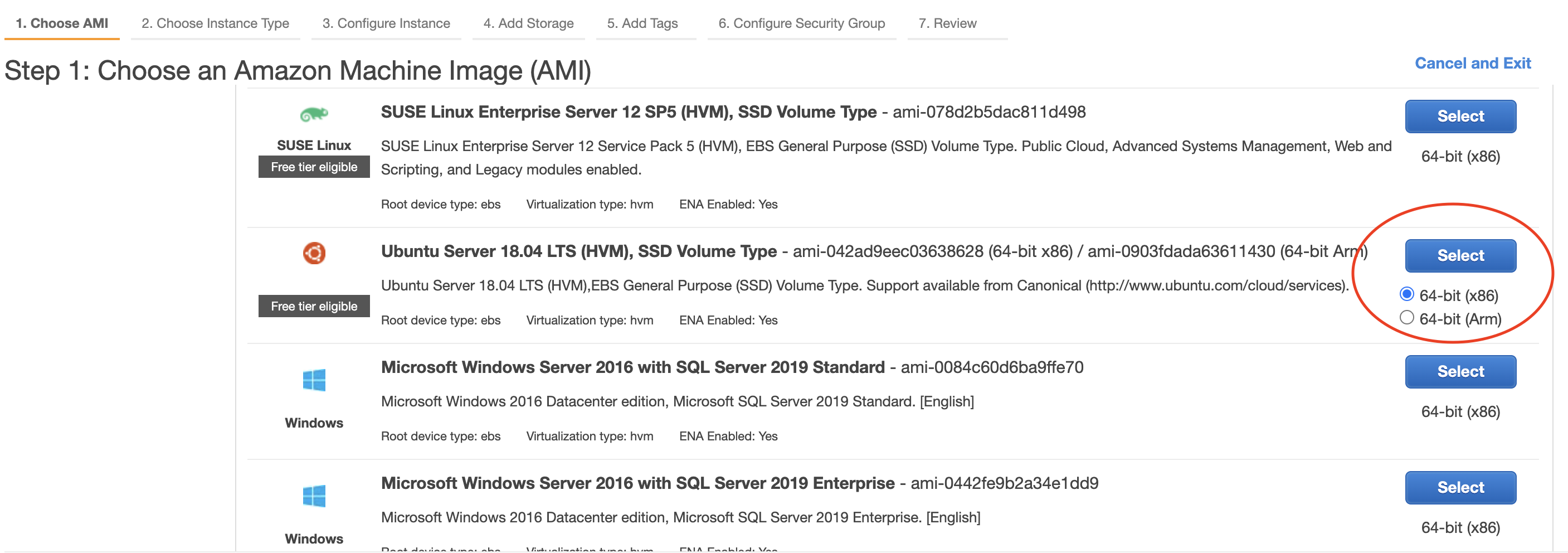Click the Windows icon beside SQL Server 2019 Enterprise
The image size is (1568, 553).
coord(314,496)
